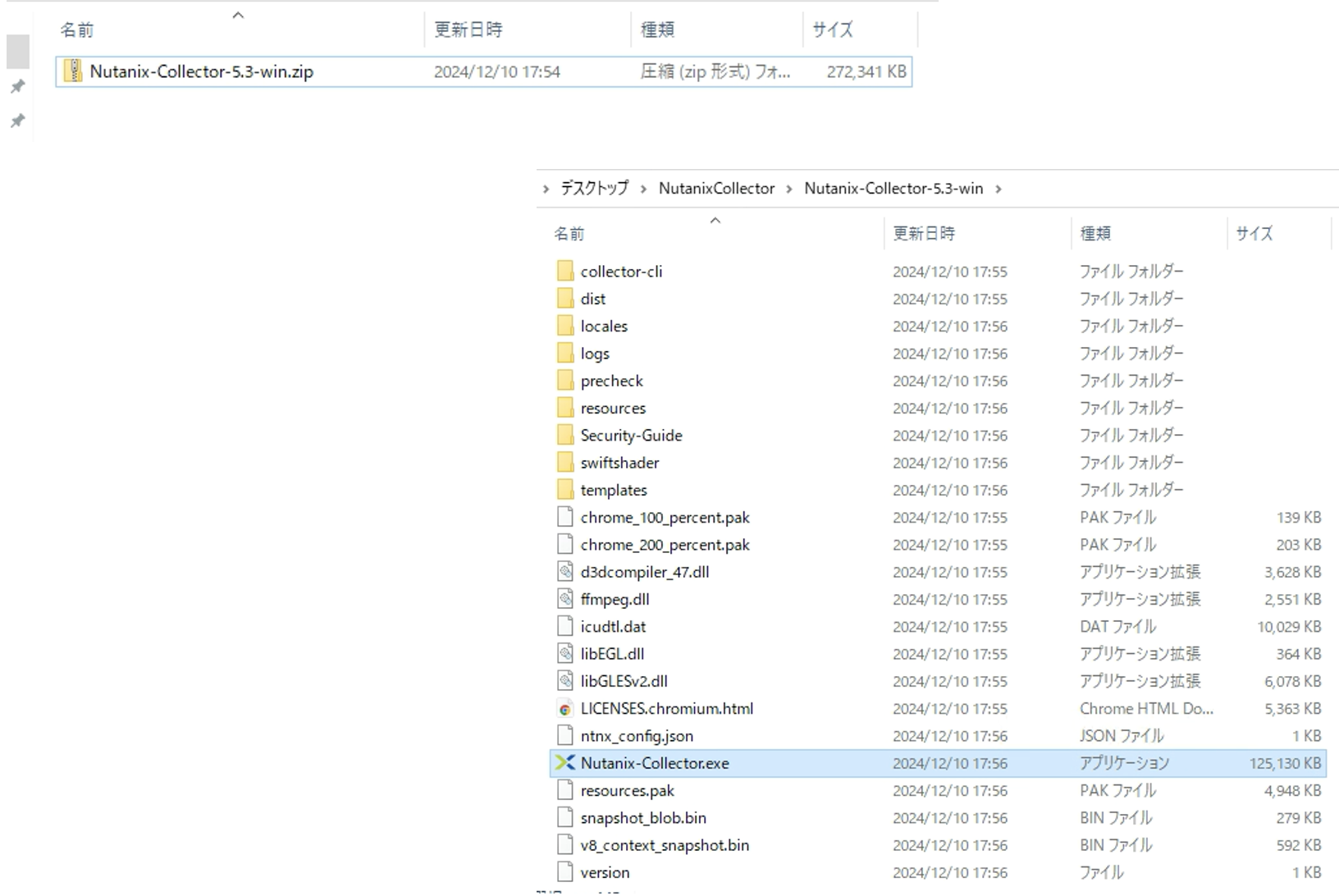Click the upper pin icon in left pane
1339x896 pixels.
[x=17, y=86]
